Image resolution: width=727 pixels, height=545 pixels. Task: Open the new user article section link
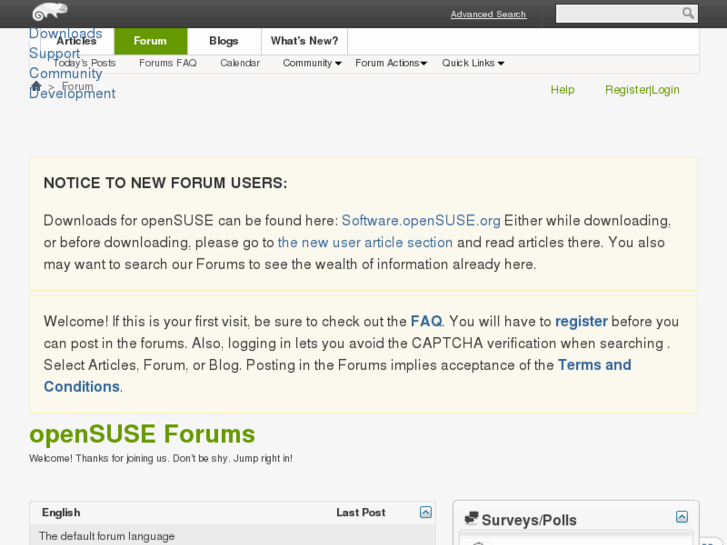tap(365, 242)
